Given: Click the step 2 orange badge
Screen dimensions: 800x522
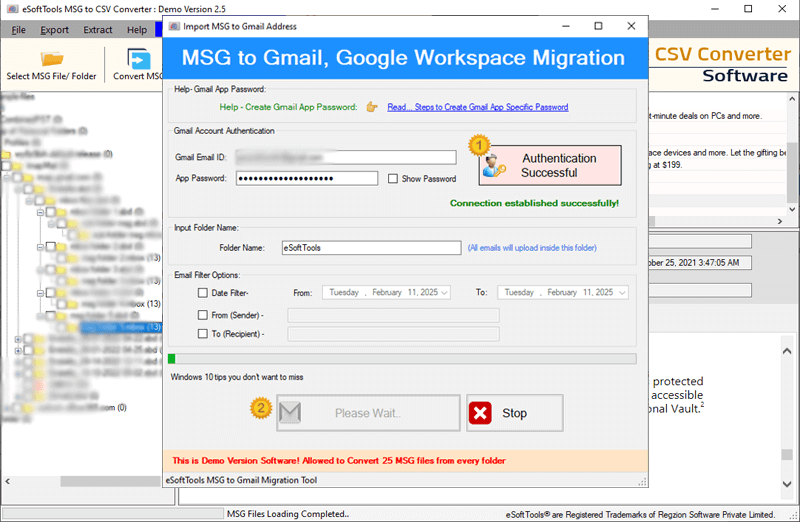Looking at the screenshot, I should (x=260, y=407).
